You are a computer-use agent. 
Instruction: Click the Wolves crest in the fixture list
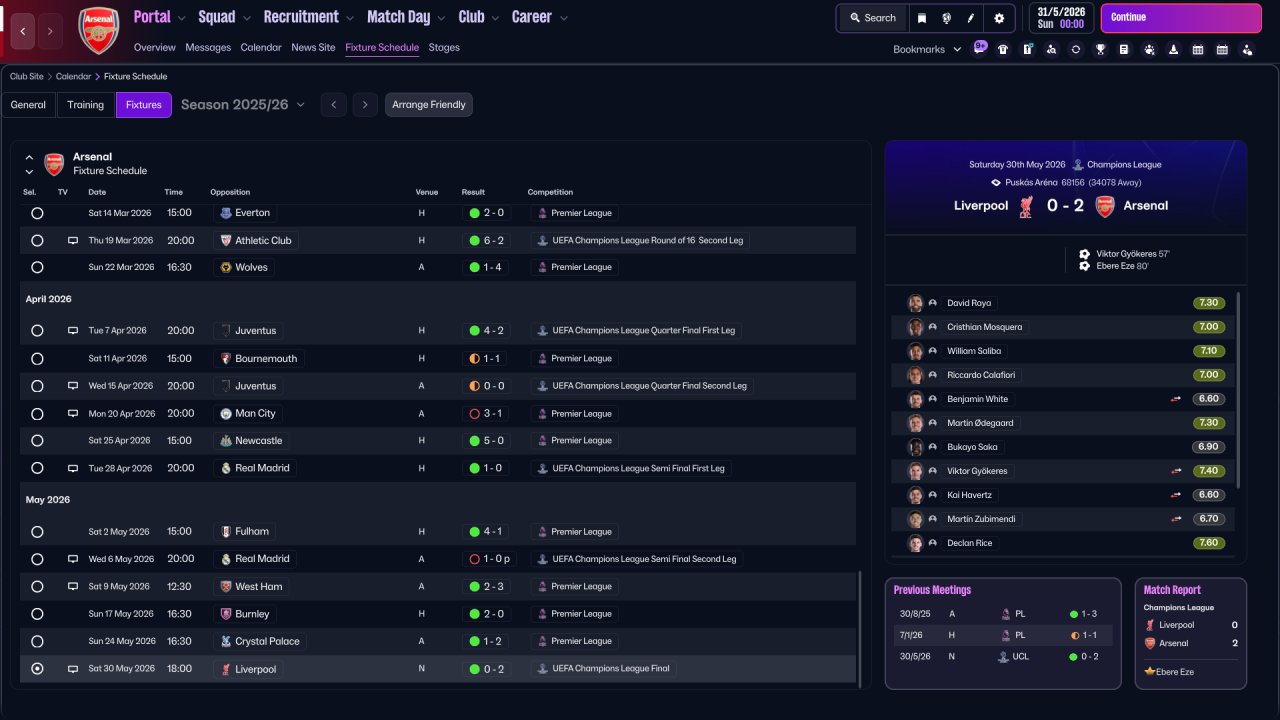[226, 268]
